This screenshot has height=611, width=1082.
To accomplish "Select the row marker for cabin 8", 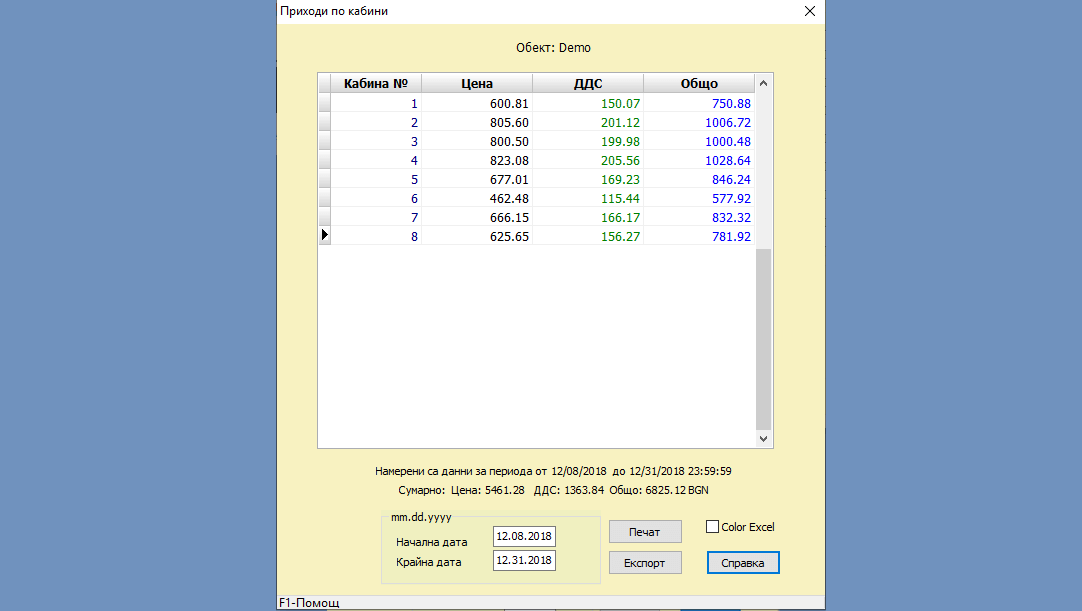I will 324,236.
